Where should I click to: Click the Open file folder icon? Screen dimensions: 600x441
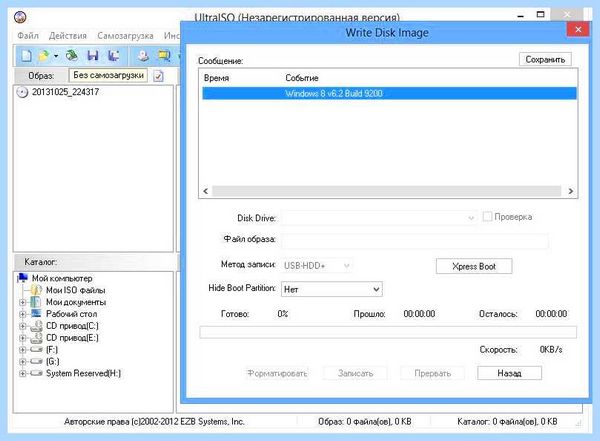coord(44,56)
